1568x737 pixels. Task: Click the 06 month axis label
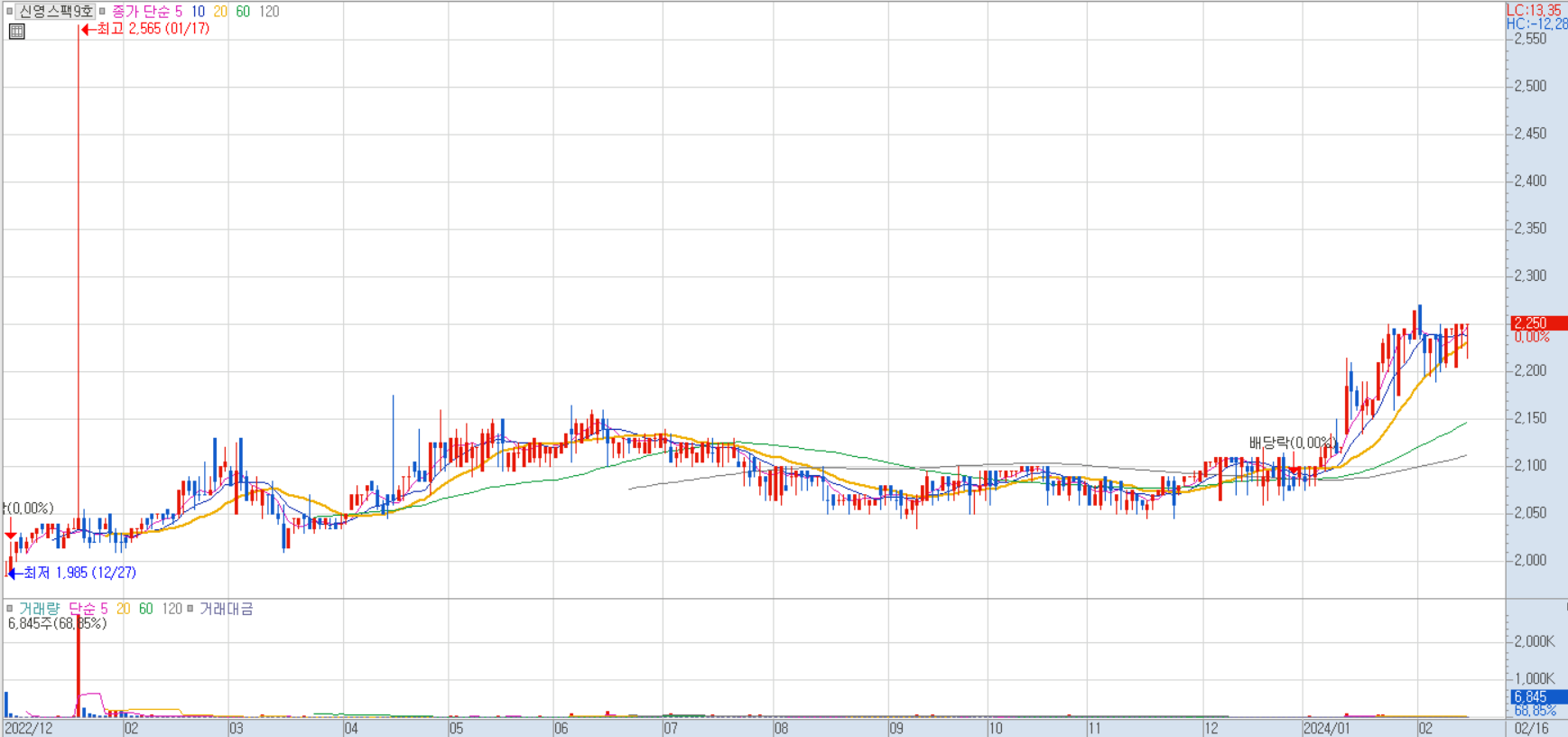561,728
